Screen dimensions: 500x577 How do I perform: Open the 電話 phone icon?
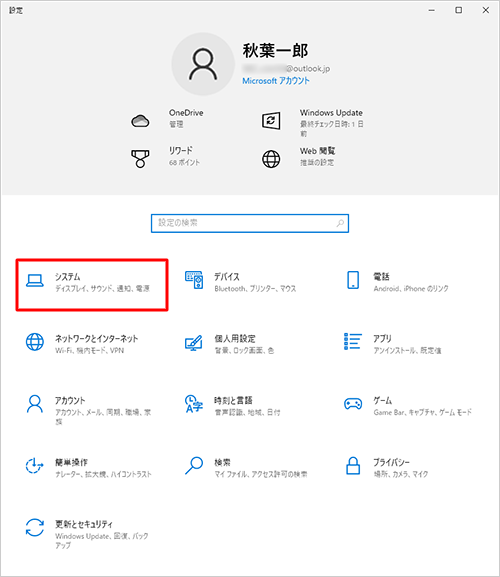(x=353, y=280)
